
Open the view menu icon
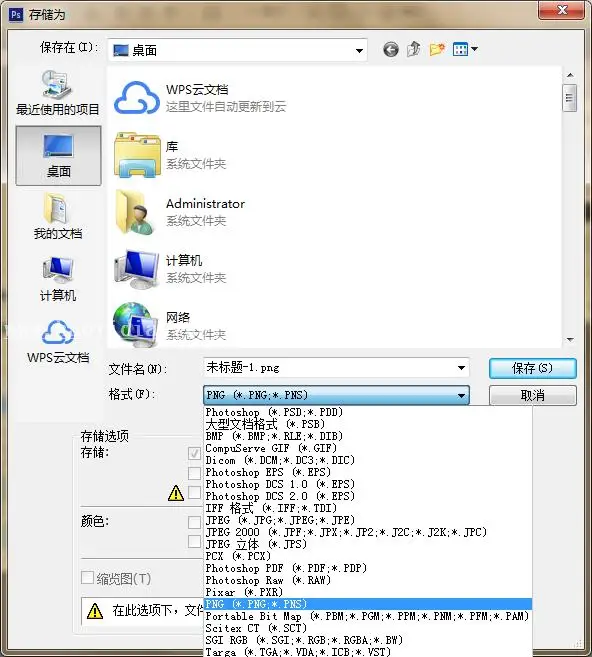[x=465, y=49]
